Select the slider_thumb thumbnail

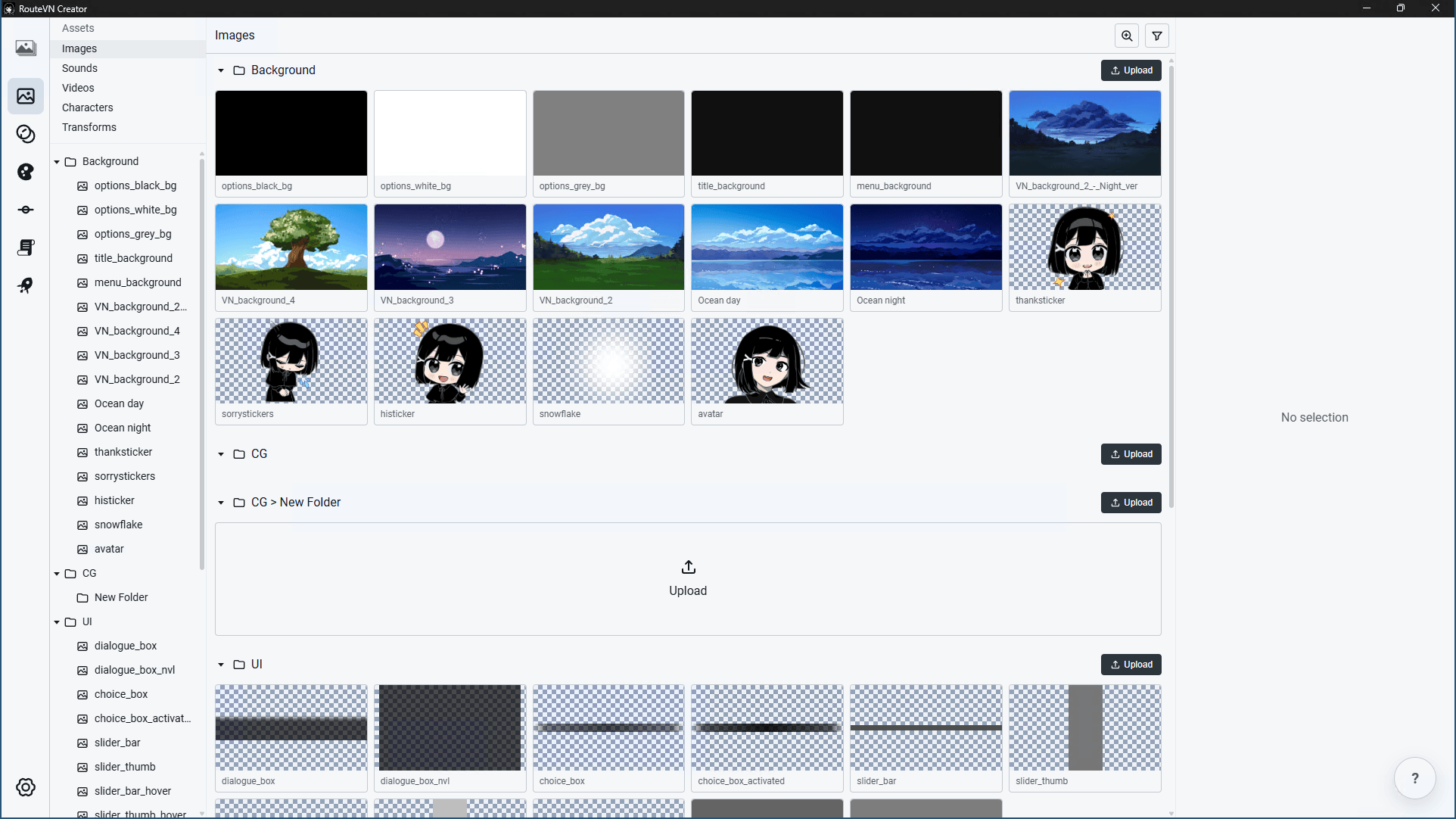pos(1084,738)
